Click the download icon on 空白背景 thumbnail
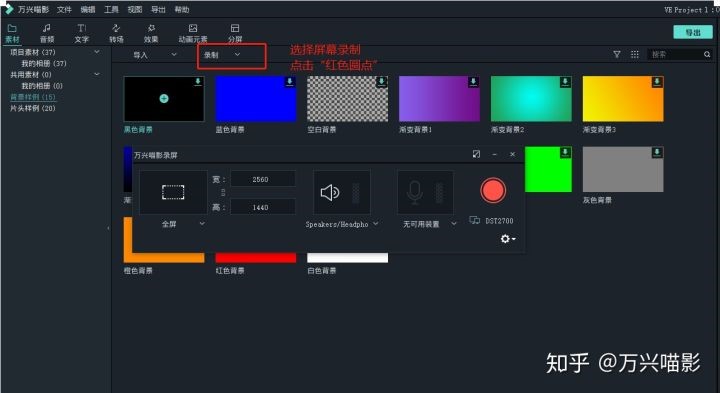720x393 pixels. [x=382, y=81]
